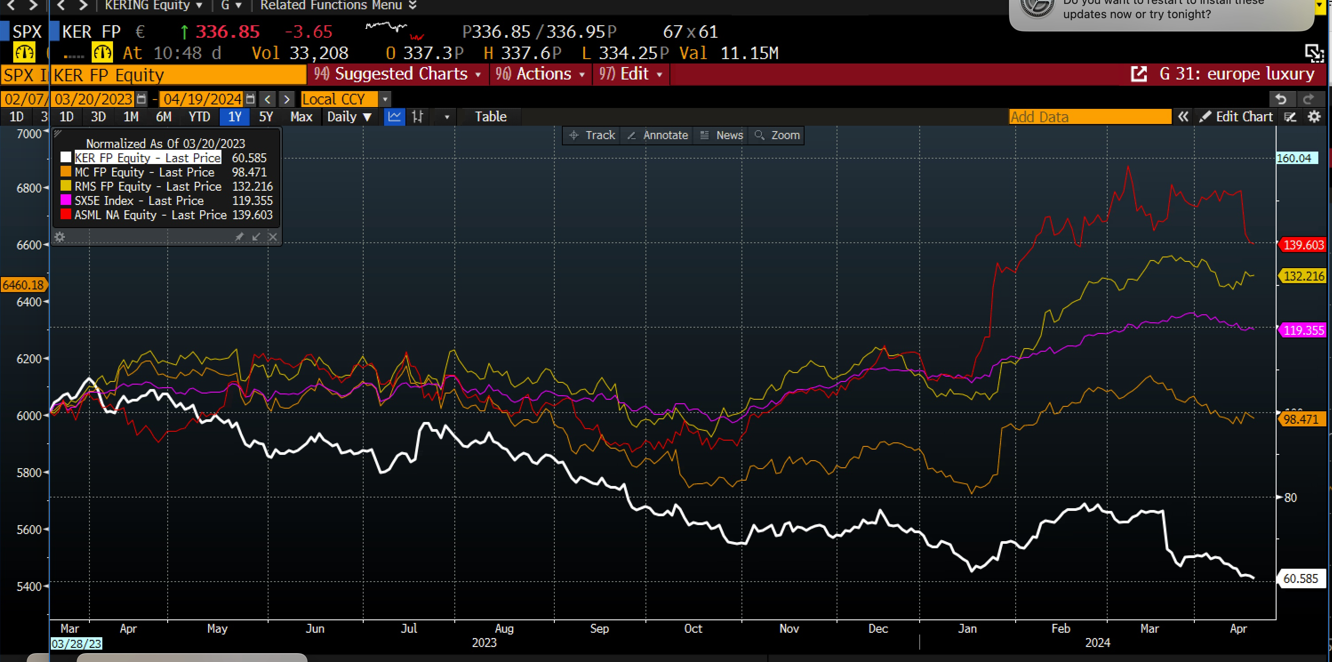Click KER FP Equity white legend swatch
This screenshot has height=662, width=1332.
[66, 158]
